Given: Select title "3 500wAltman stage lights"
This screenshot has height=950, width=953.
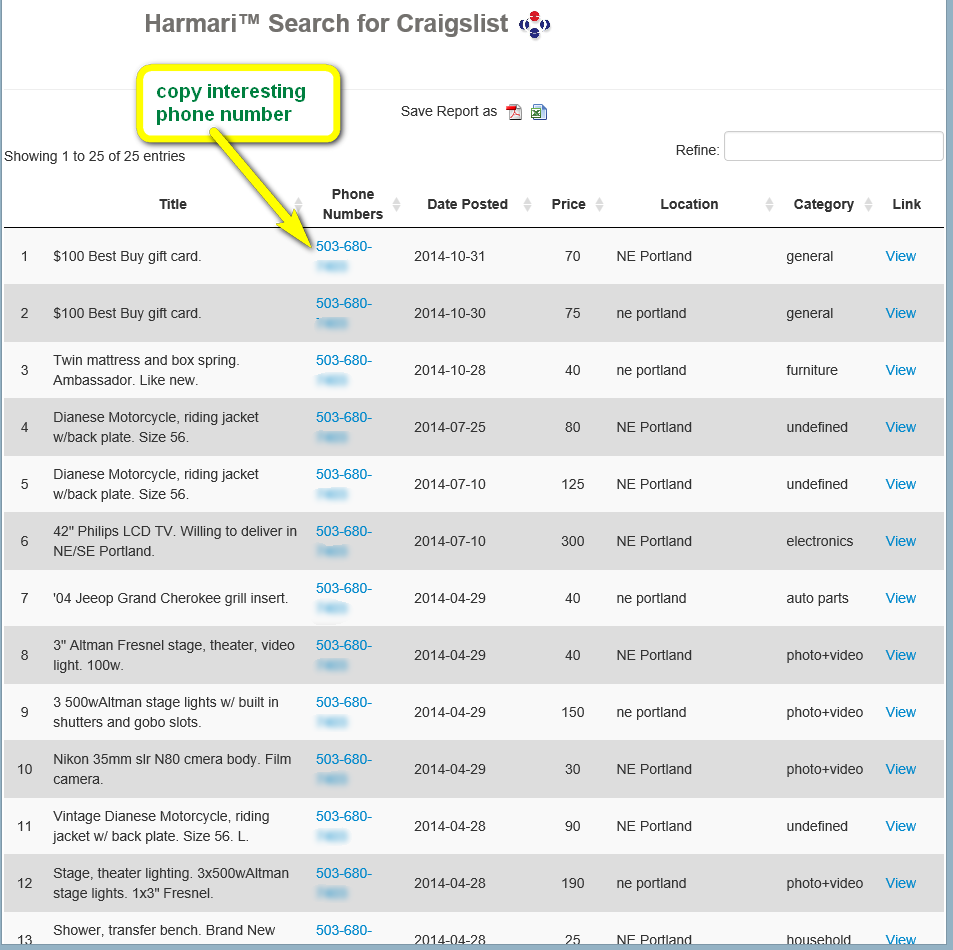Looking at the screenshot, I should coord(134,703).
